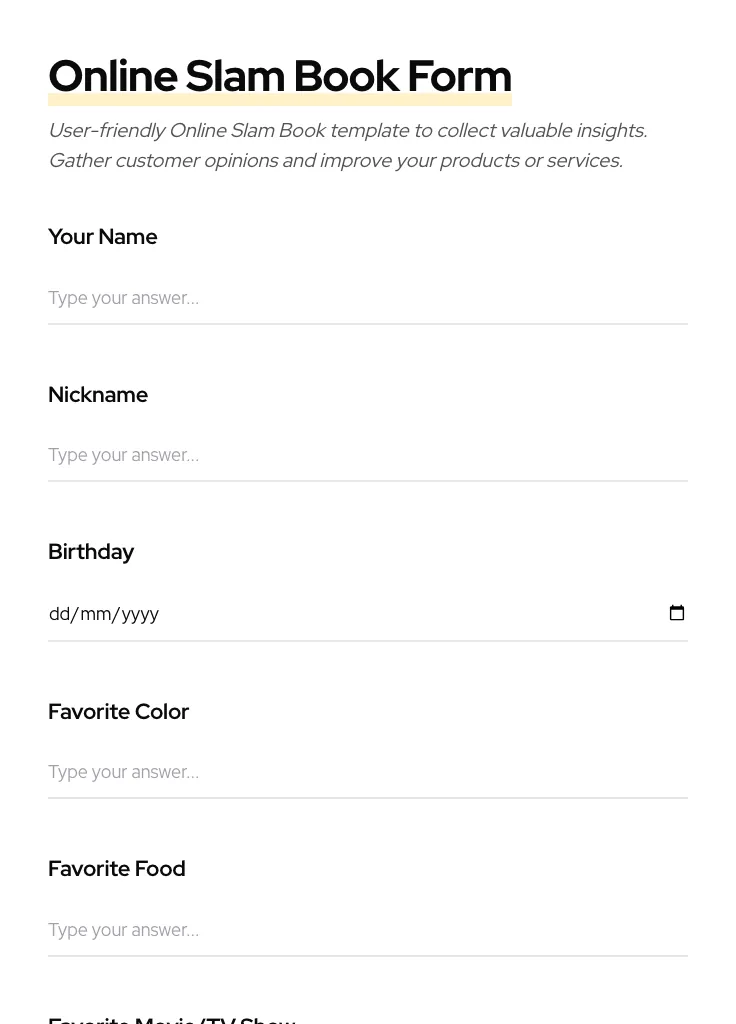736x1024 pixels.
Task: Click the 'Favorite Food' question label
Action: (x=116, y=869)
